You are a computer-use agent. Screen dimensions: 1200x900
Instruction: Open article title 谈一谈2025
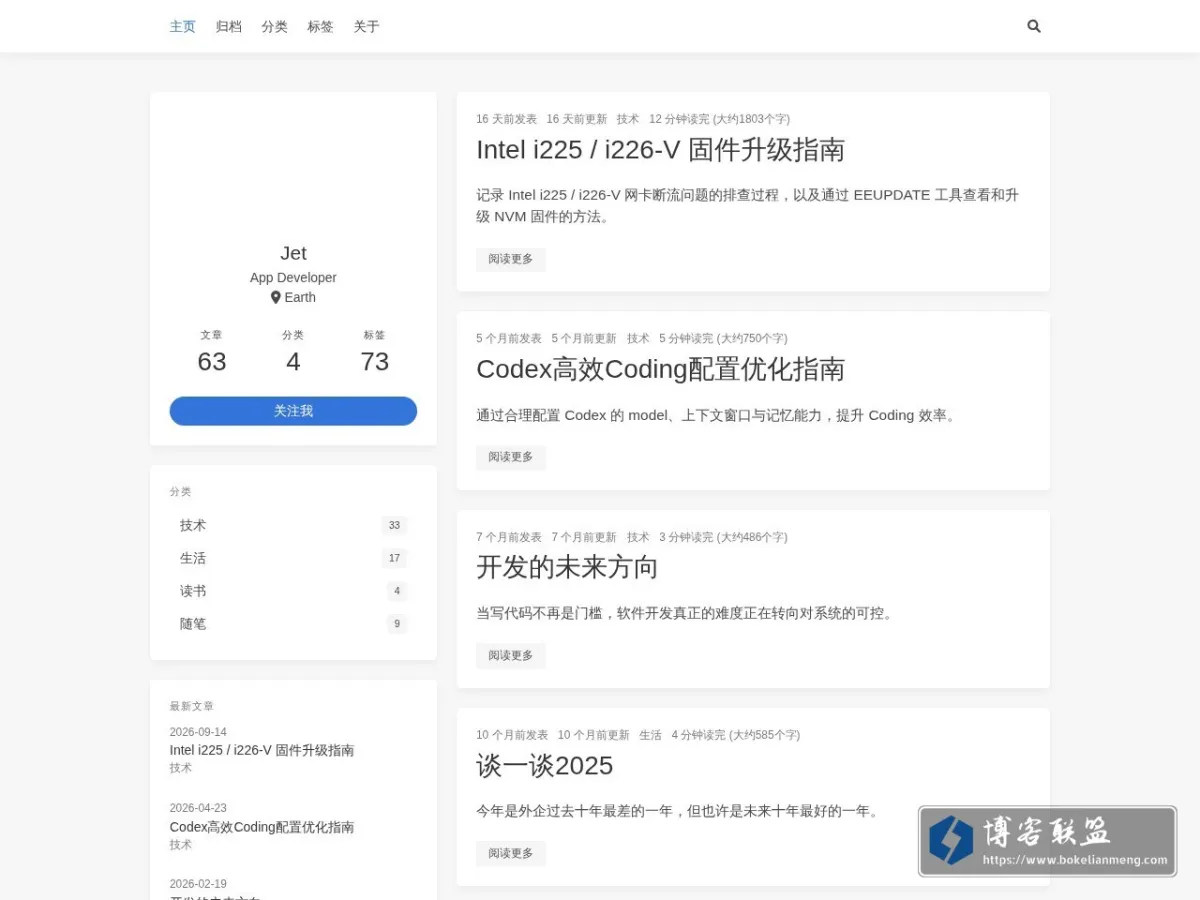pos(545,766)
